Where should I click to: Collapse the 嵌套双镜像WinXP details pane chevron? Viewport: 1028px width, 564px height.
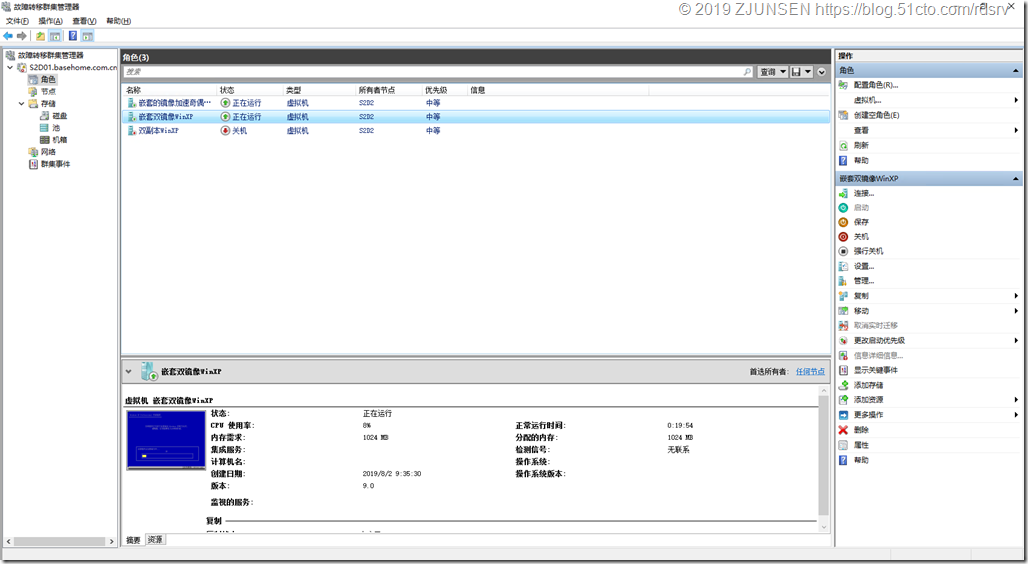pos(128,371)
